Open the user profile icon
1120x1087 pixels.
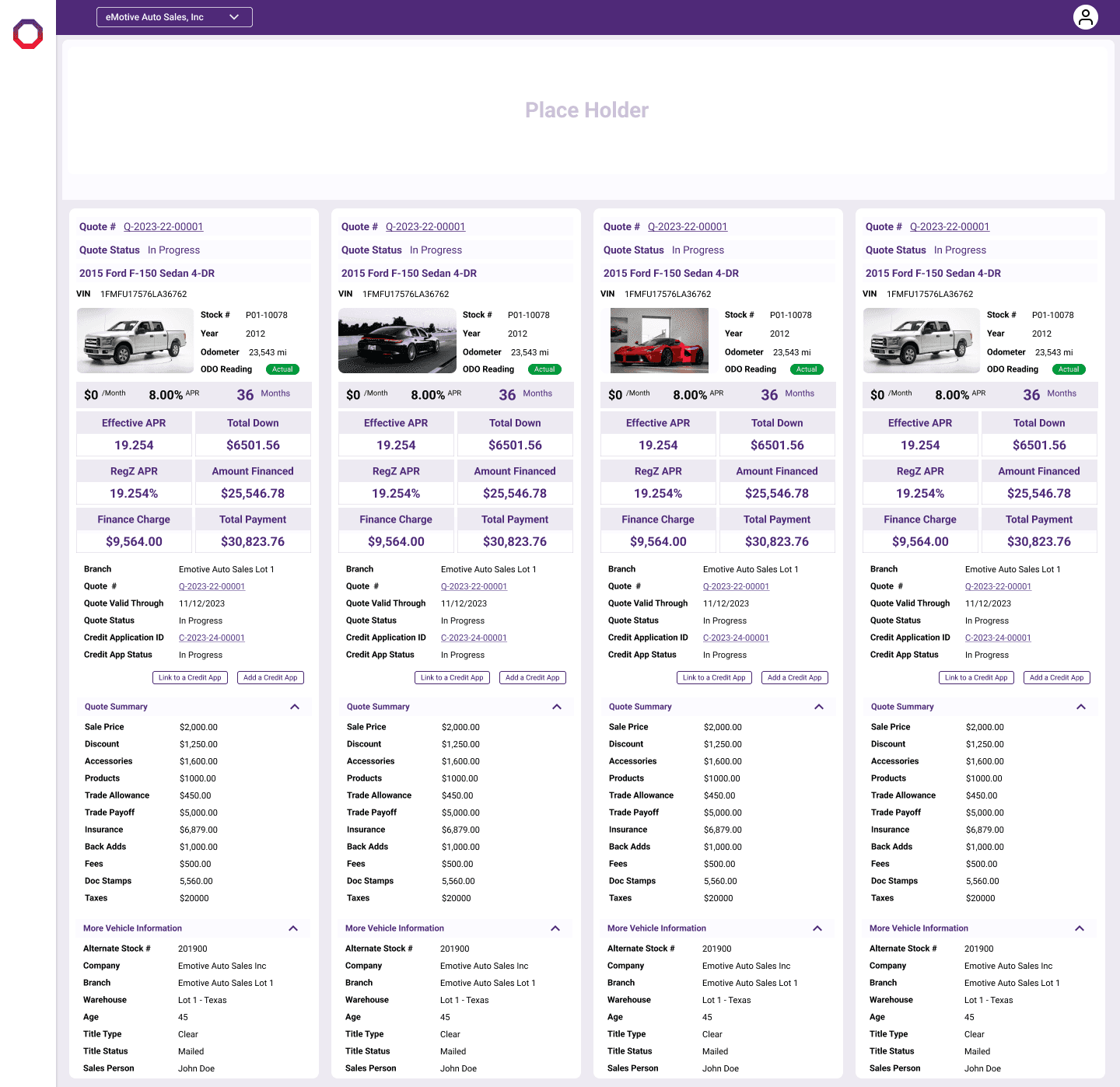(1086, 17)
